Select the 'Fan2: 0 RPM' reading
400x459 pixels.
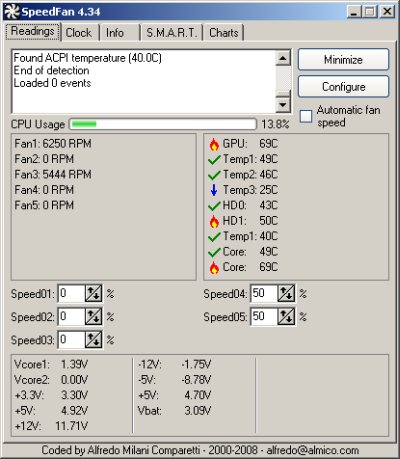click(44, 159)
